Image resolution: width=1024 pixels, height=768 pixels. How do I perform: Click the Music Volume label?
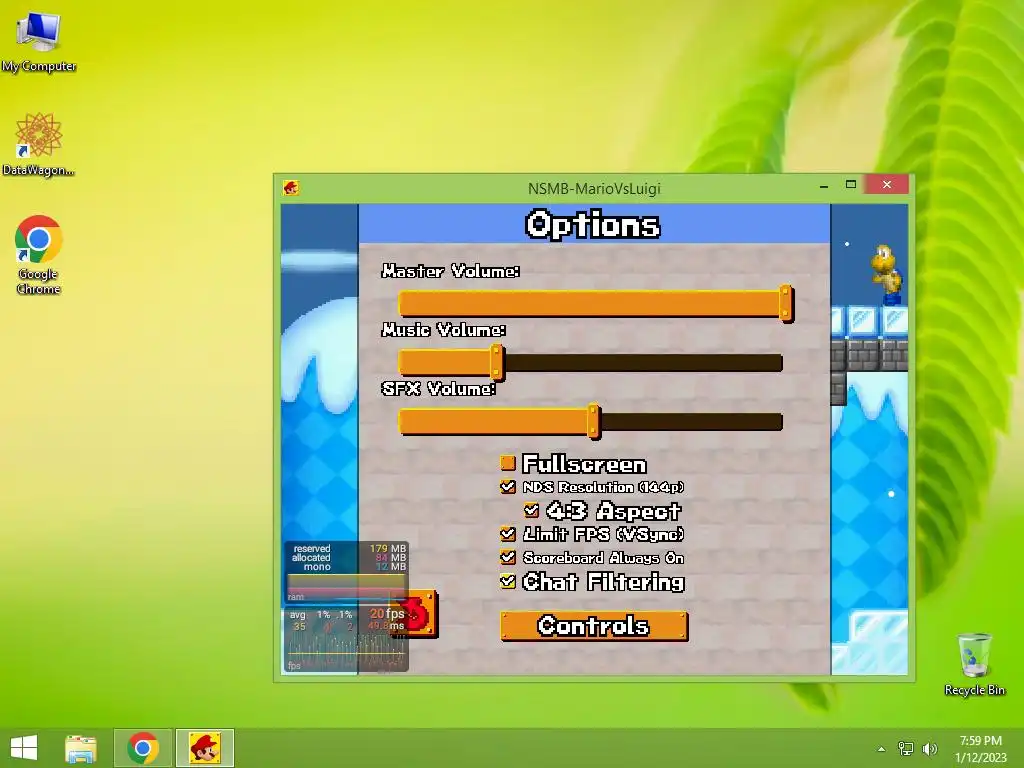click(443, 330)
